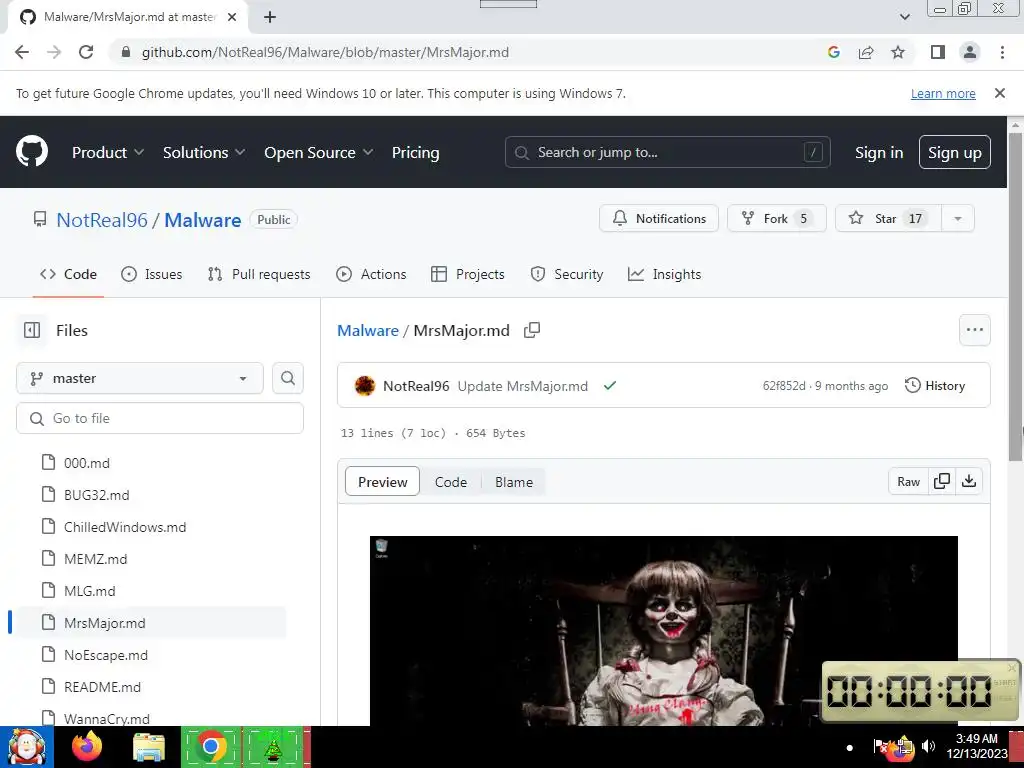Image resolution: width=1024 pixels, height=768 pixels.
Task: Click the Notifications button
Action: pos(658,219)
